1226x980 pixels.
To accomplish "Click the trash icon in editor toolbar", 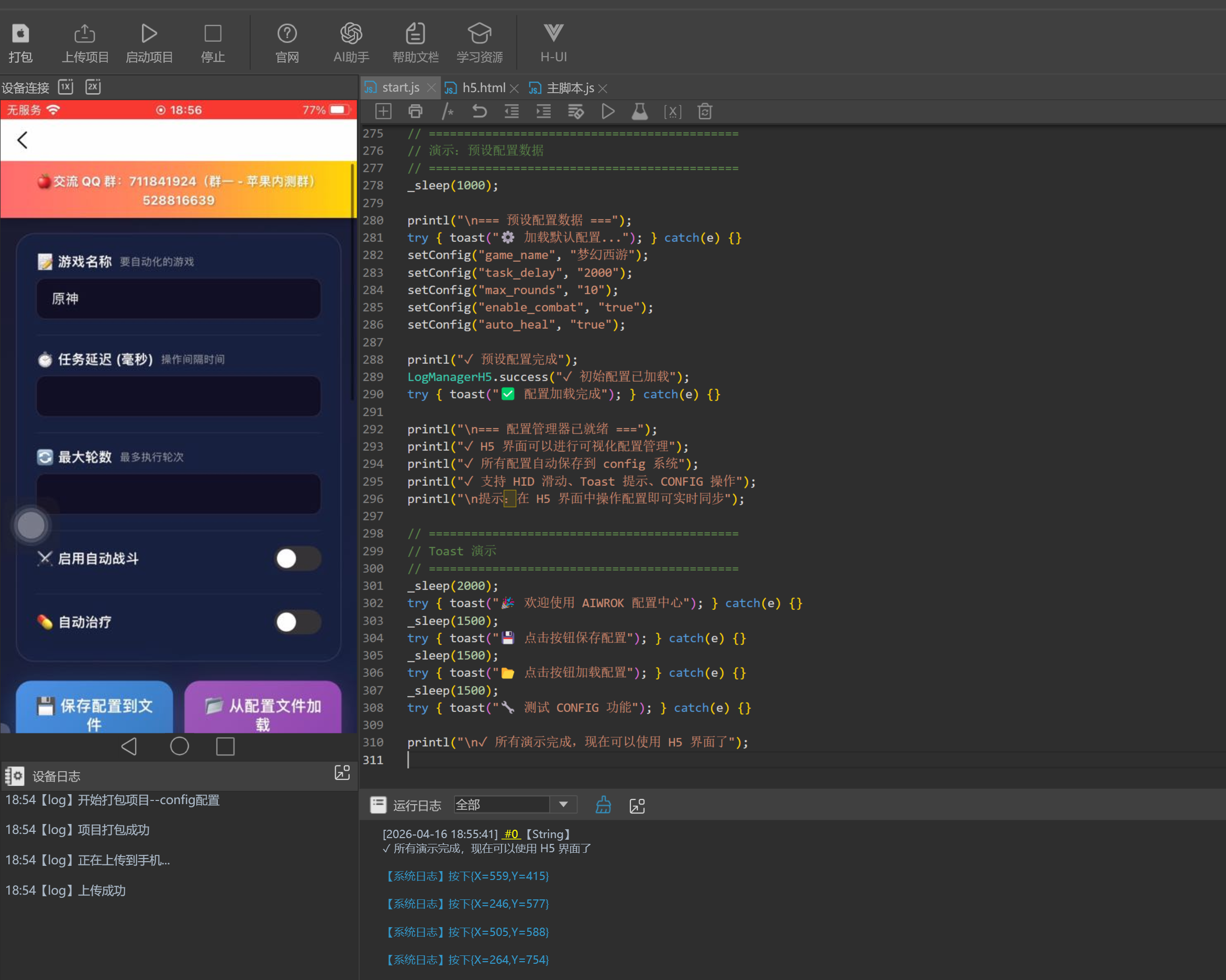I will 705,112.
